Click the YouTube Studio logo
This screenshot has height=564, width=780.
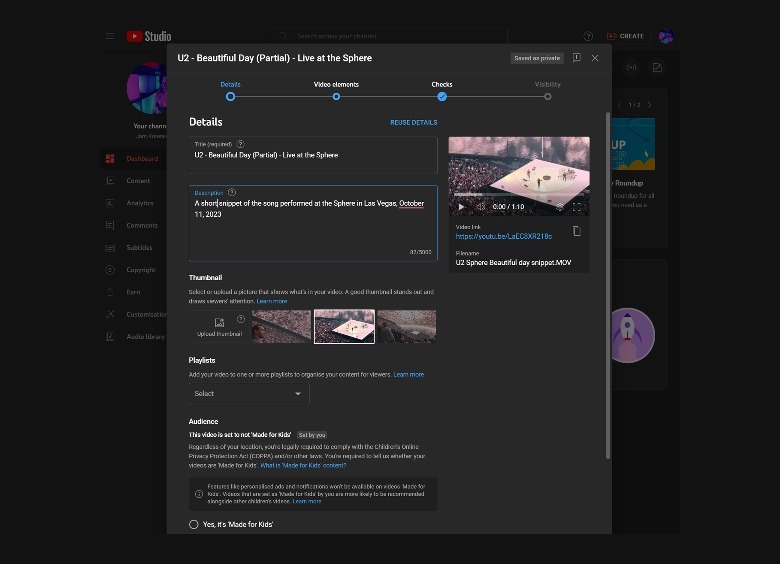(x=149, y=36)
